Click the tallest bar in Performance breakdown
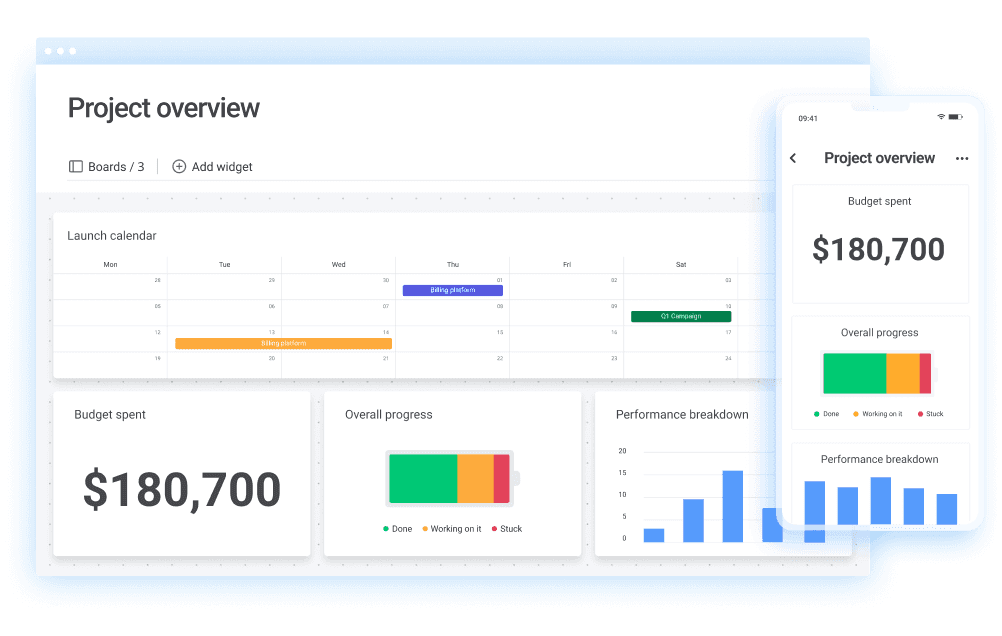The width and height of the screenshot is (1002, 636). 733,506
